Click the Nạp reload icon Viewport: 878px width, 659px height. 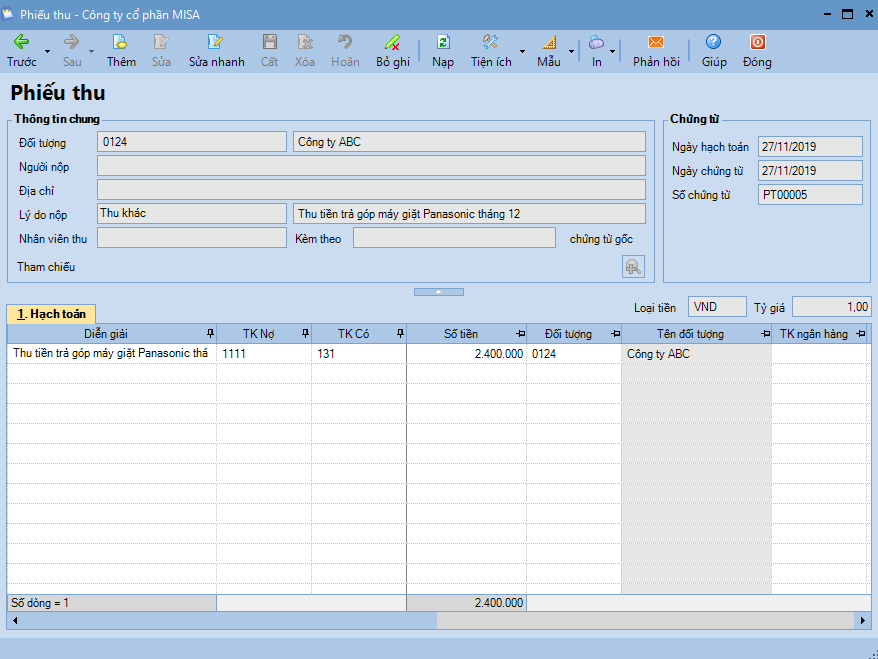[x=443, y=43]
